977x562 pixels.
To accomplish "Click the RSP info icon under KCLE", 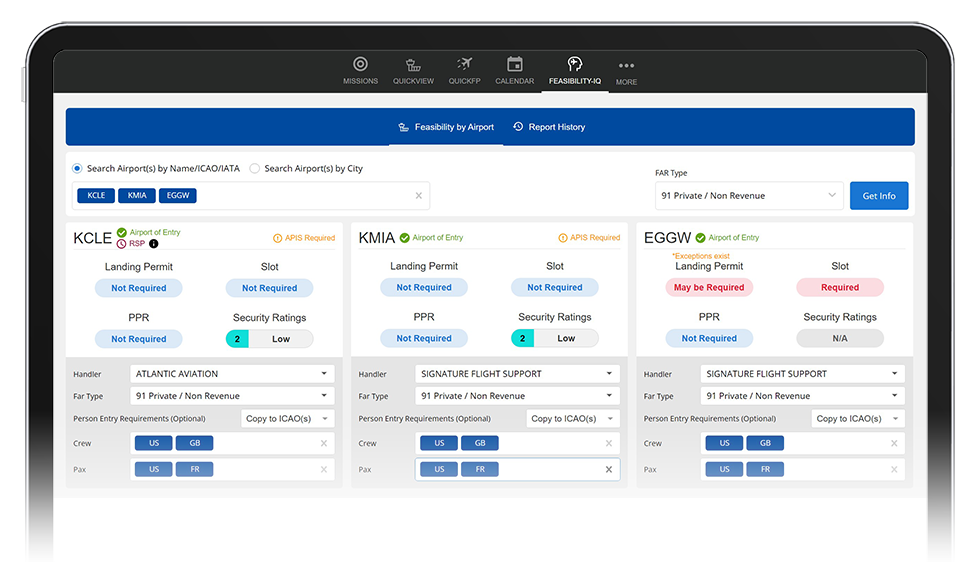I will 153,243.
